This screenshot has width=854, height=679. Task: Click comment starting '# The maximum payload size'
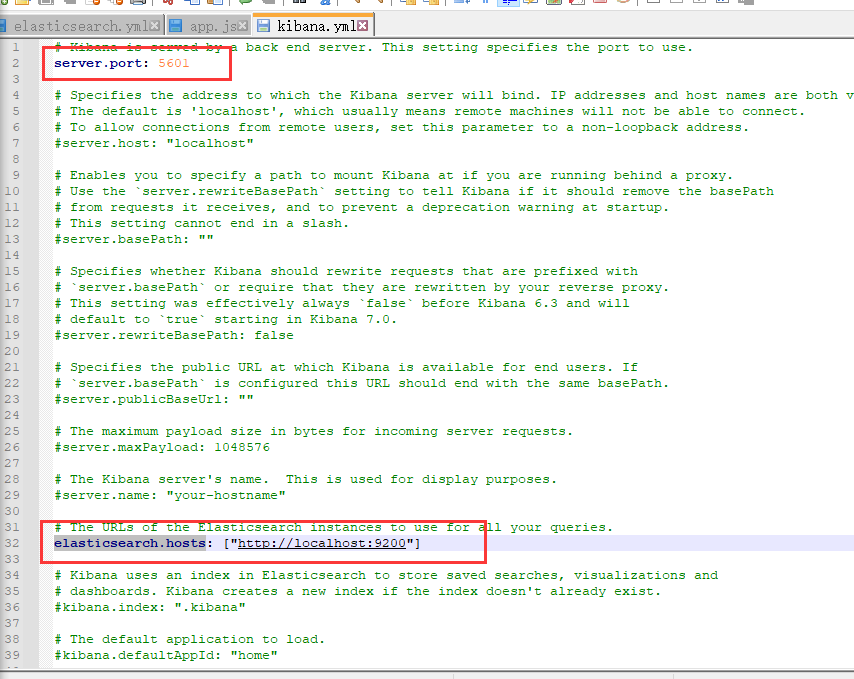click(314, 431)
